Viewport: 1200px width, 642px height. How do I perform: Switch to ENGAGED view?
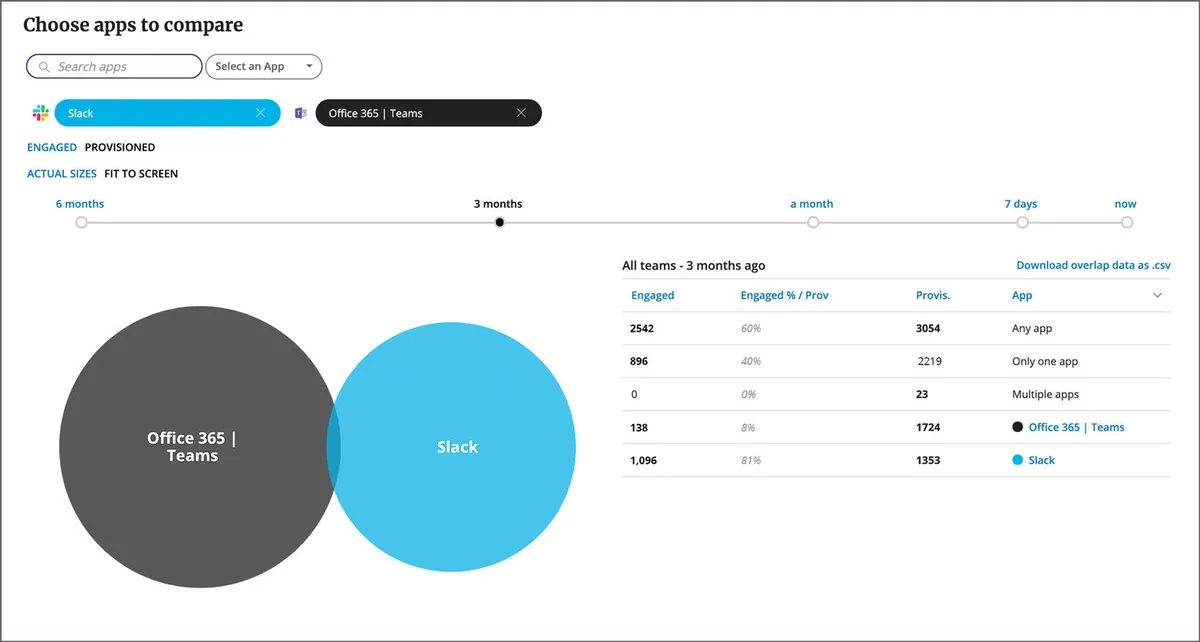coord(52,147)
